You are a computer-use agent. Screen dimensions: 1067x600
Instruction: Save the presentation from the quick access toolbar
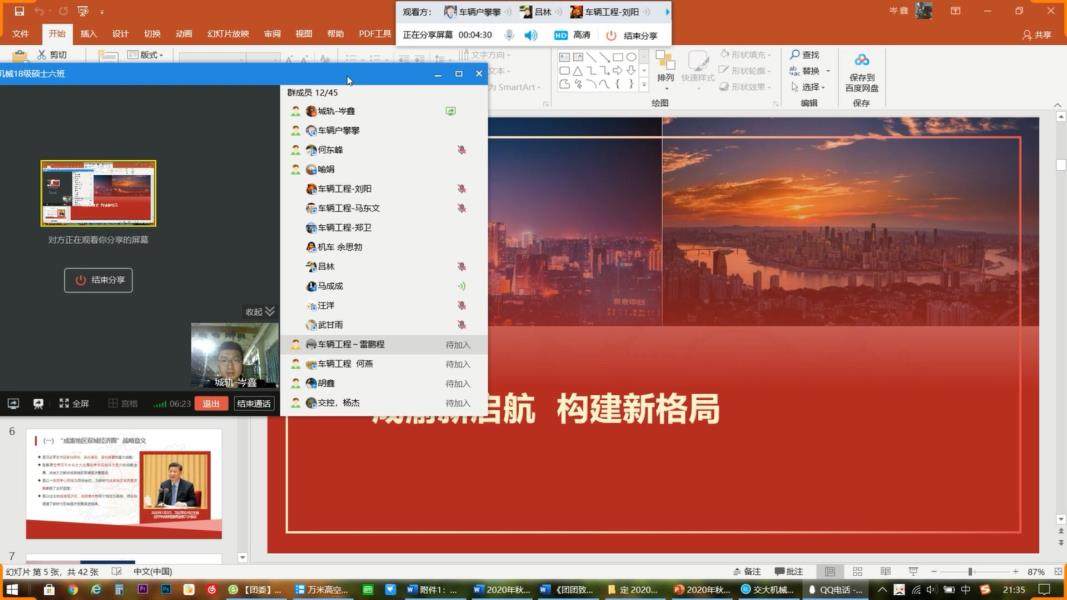pyautogui.click(x=19, y=11)
